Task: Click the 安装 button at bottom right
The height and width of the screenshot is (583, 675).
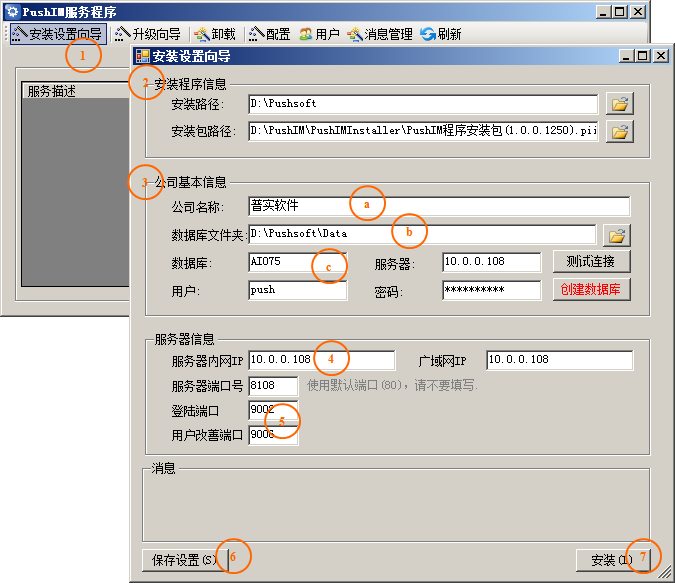Action: pos(608,560)
